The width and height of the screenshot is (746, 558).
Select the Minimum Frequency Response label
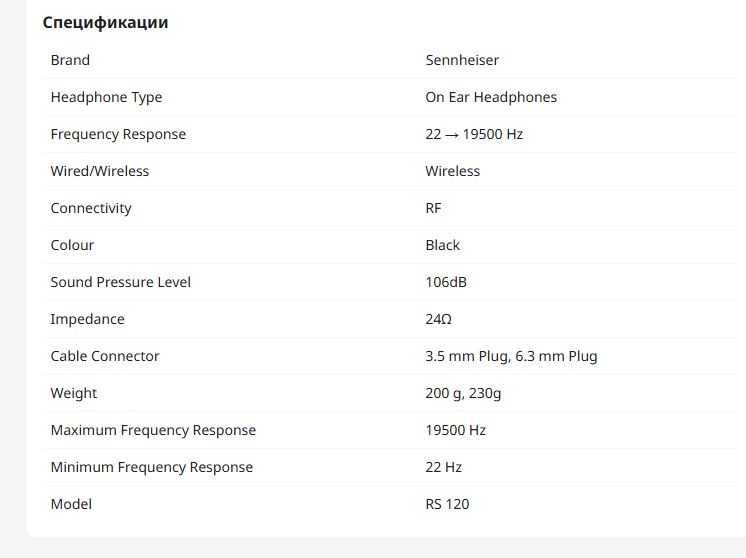[x=152, y=467]
